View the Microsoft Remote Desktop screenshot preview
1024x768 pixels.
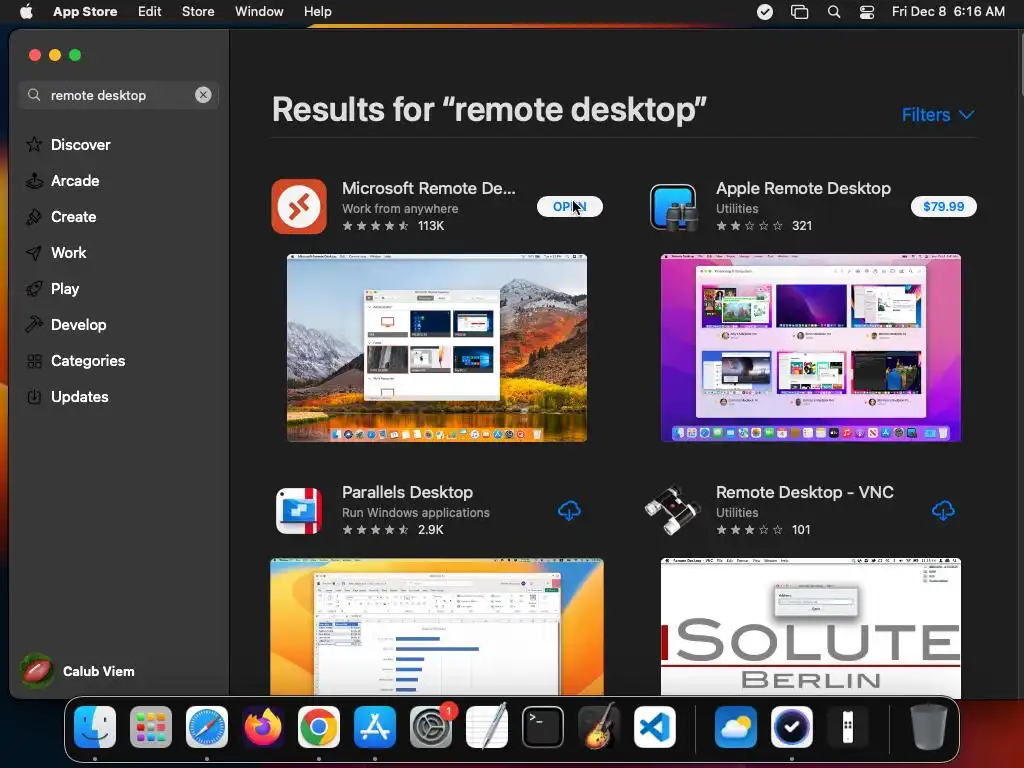[437, 348]
